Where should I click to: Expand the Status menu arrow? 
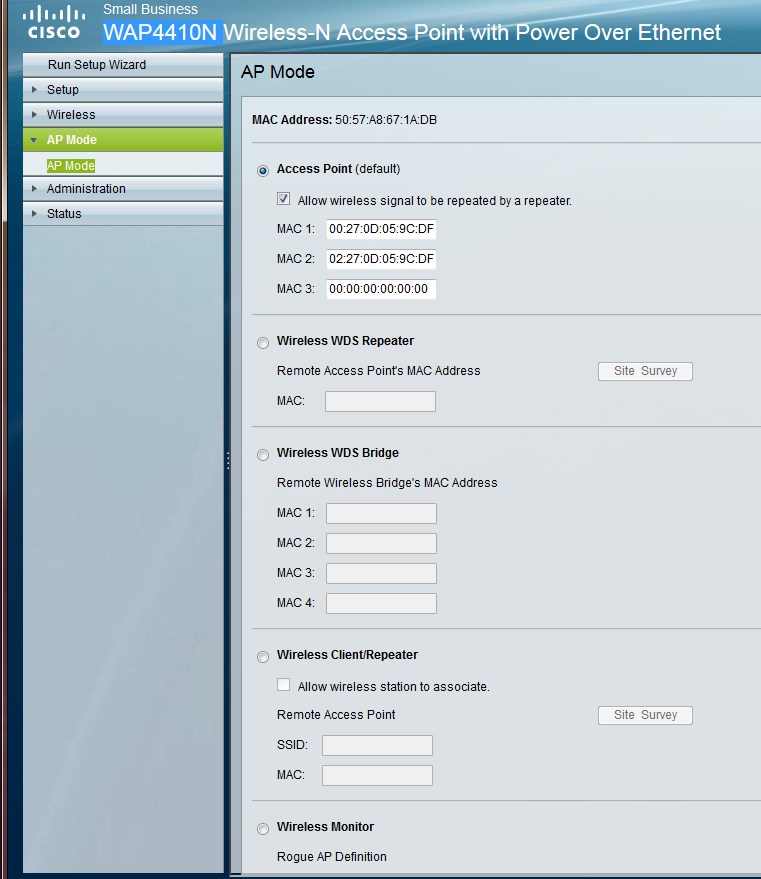34,214
